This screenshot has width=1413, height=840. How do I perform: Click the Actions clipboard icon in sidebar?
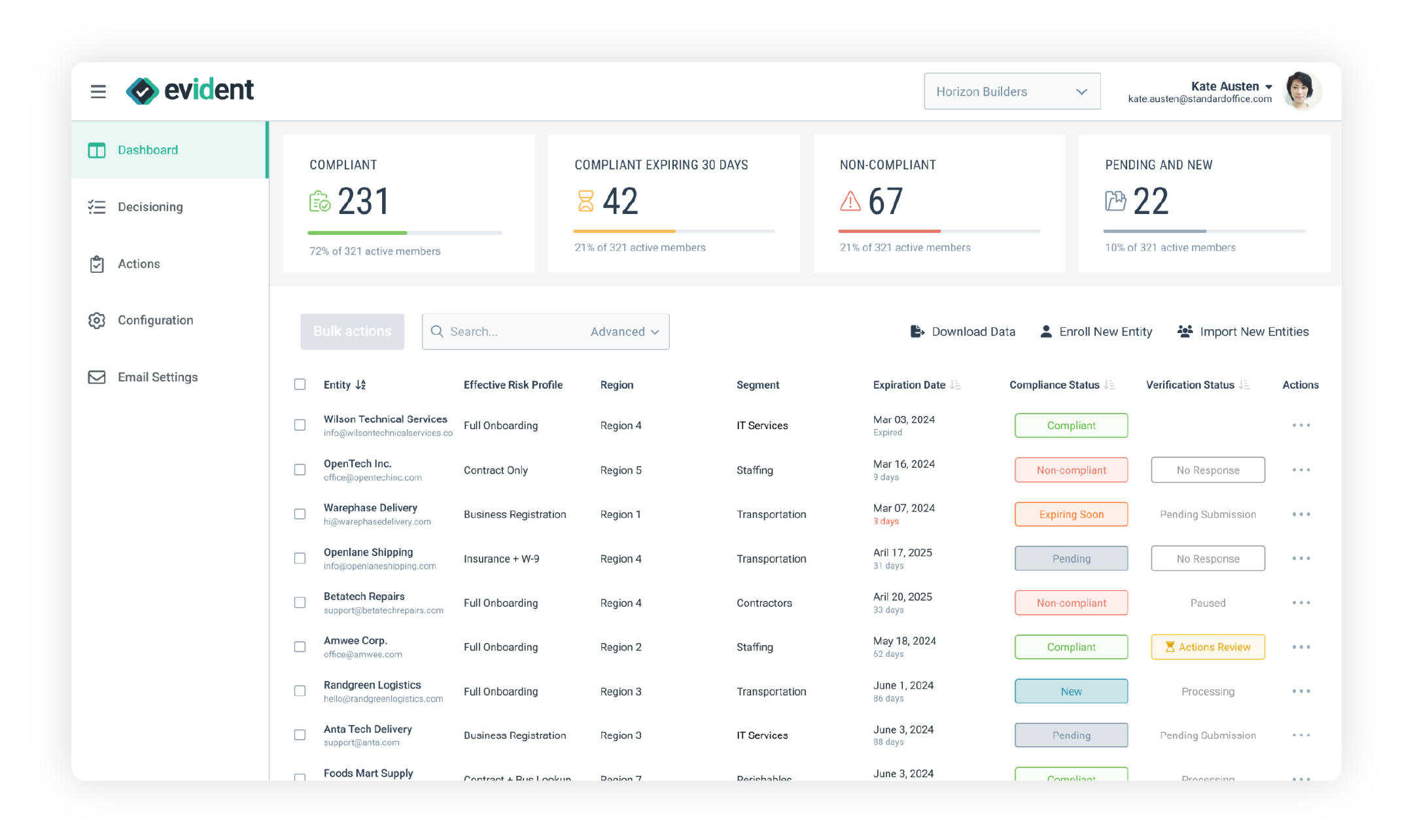pyautogui.click(x=97, y=264)
